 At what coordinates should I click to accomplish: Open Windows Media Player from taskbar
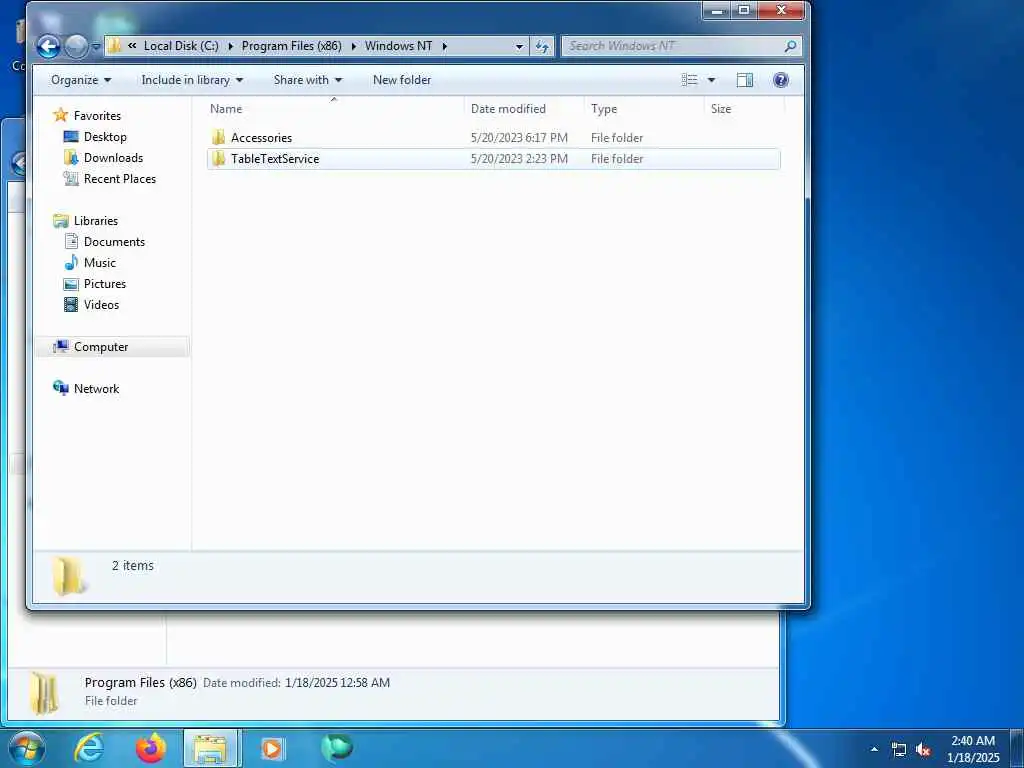[x=272, y=748]
